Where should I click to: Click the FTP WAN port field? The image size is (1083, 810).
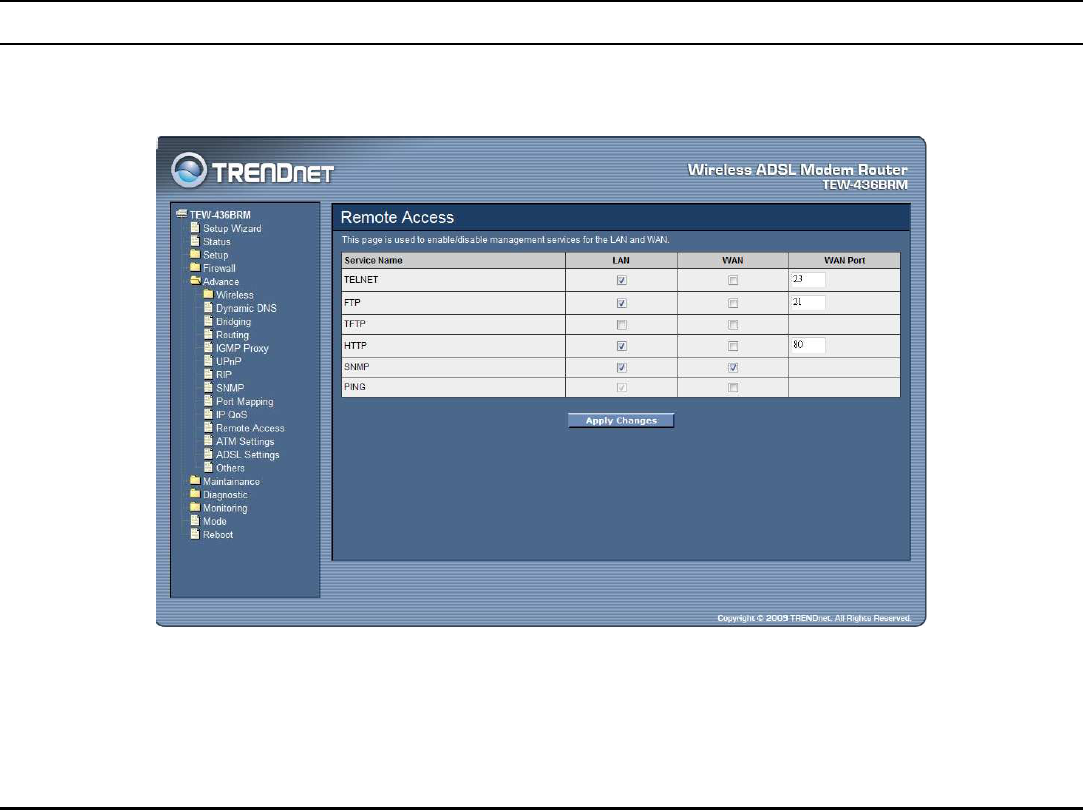808,302
